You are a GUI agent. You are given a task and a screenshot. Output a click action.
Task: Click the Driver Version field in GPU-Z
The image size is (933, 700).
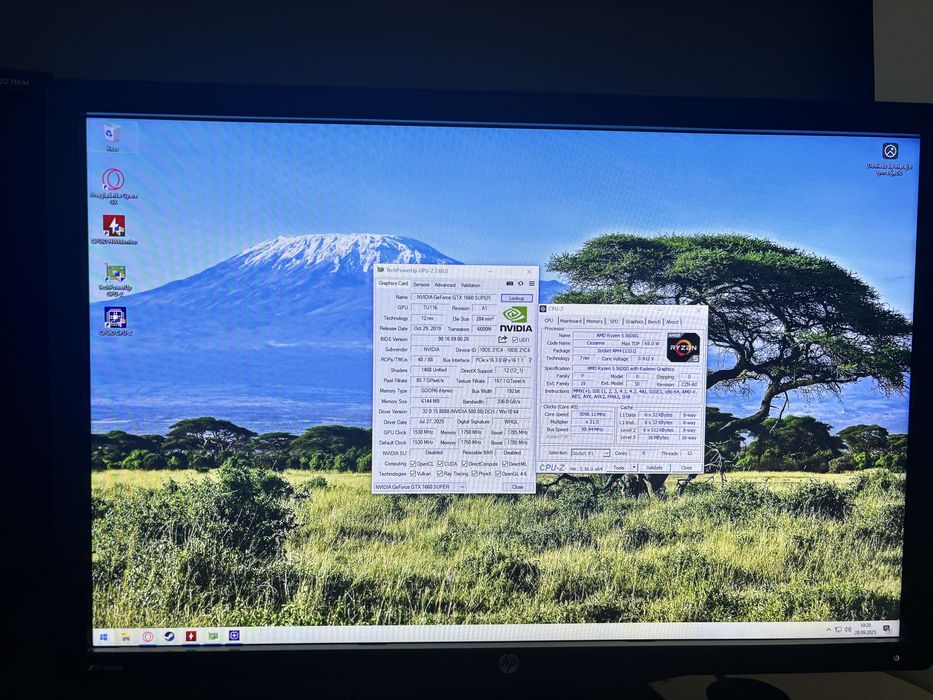(470, 411)
